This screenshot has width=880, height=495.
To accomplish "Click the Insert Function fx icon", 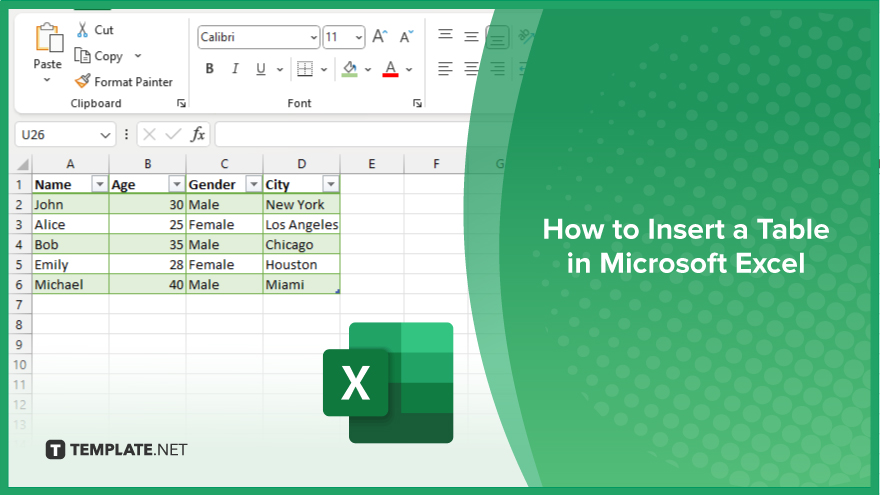I will [198, 134].
